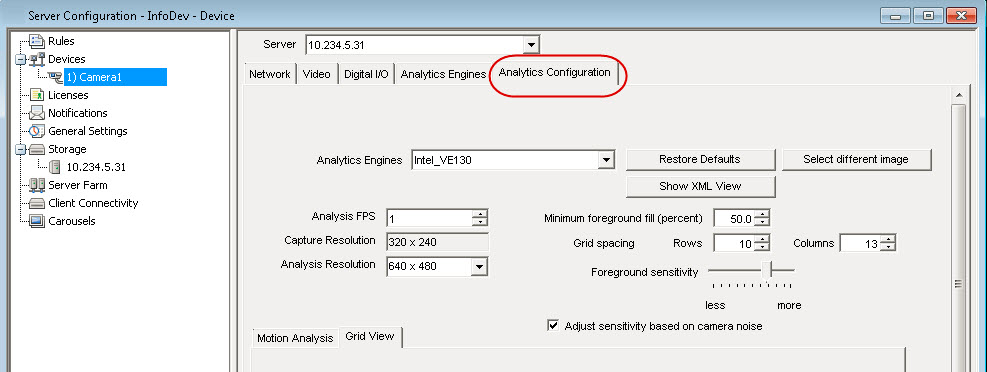
Task: Decrease Analysis FPS with down arrow
Action: click(480, 222)
